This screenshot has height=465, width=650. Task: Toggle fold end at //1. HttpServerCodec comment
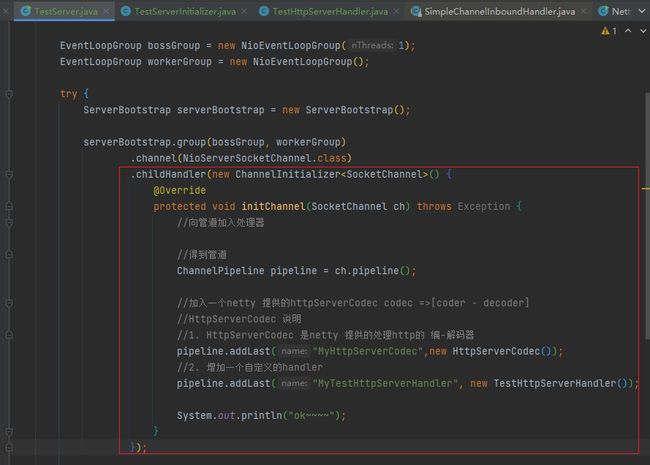point(9,335)
